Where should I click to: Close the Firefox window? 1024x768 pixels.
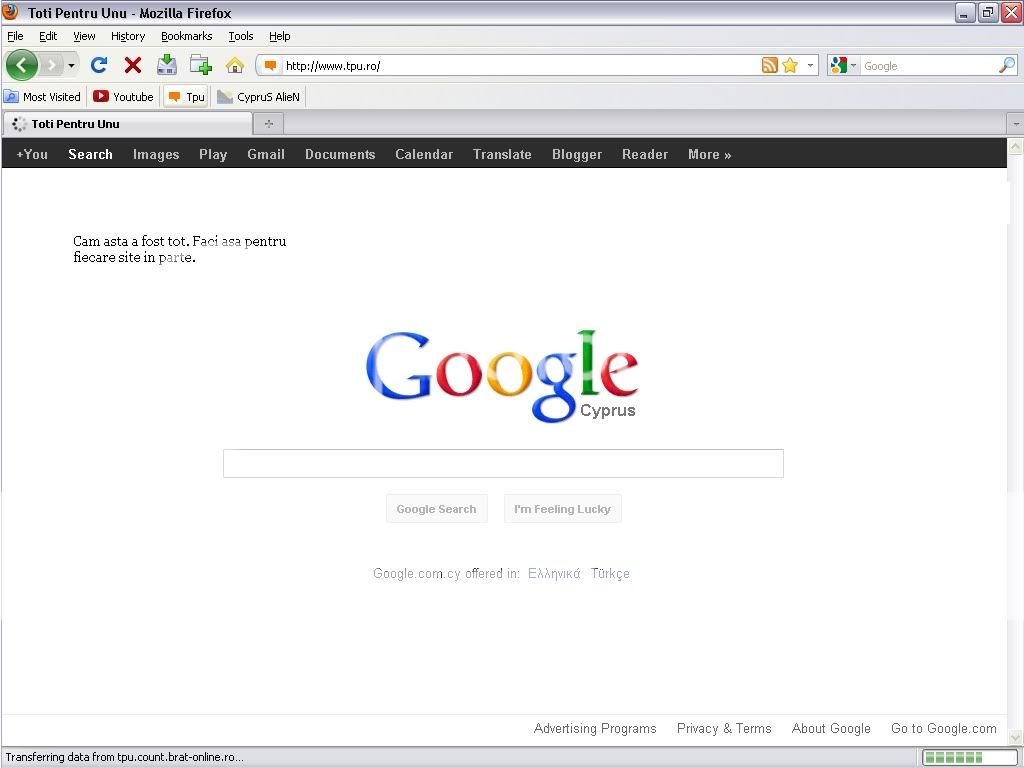[1011, 12]
